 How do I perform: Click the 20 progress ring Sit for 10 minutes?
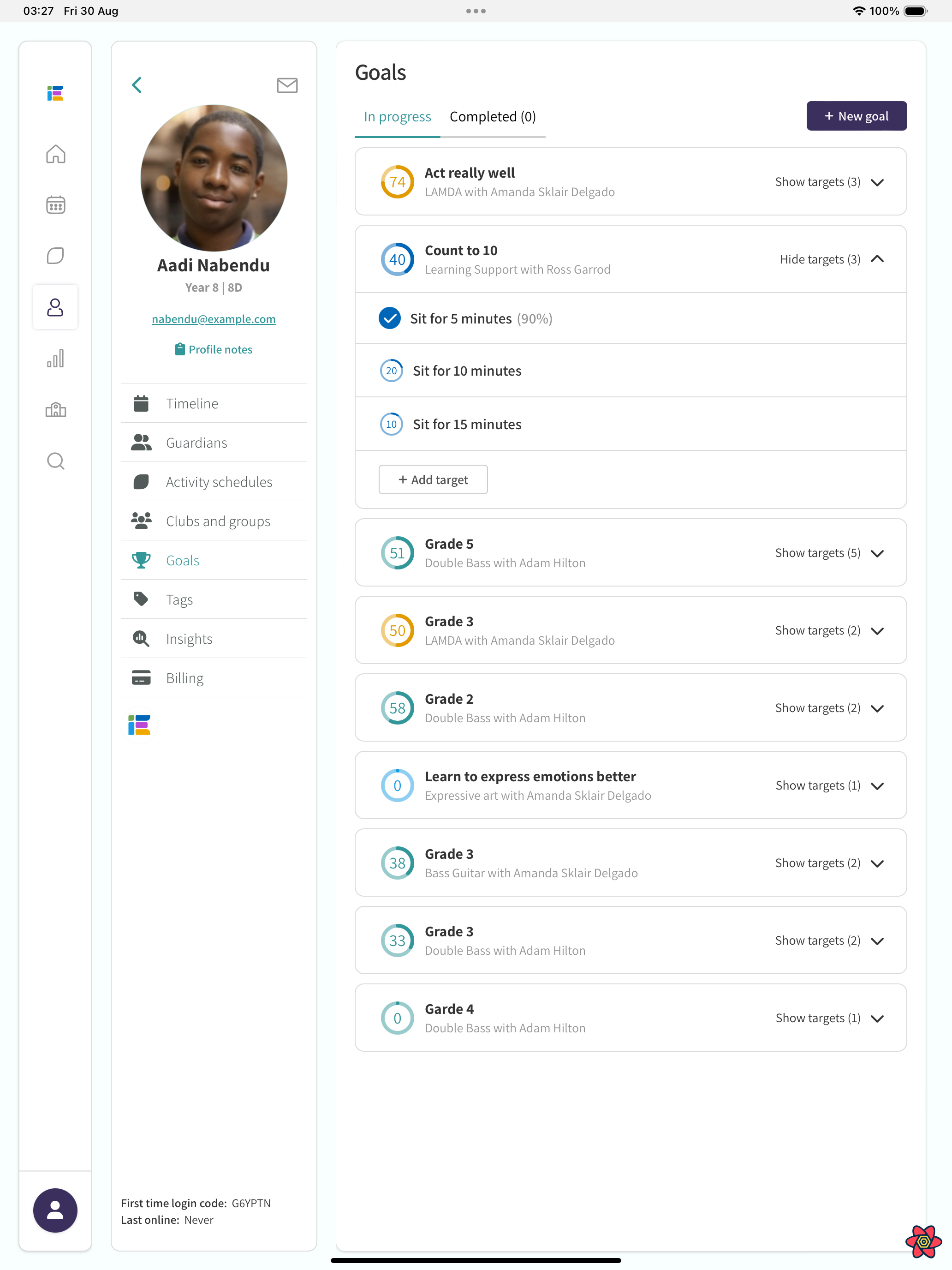pyautogui.click(x=391, y=370)
